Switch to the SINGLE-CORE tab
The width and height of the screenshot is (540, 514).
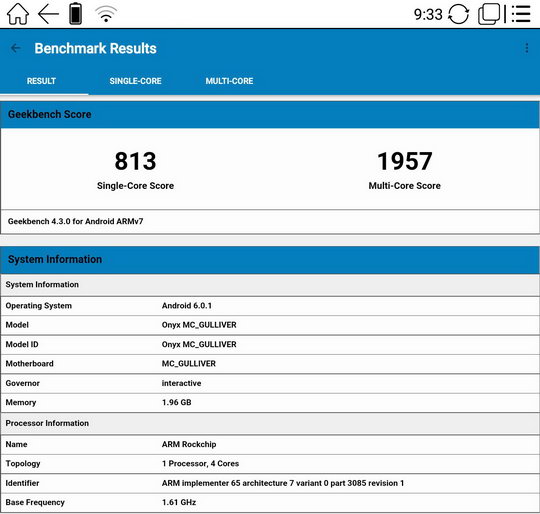click(135, 81)
